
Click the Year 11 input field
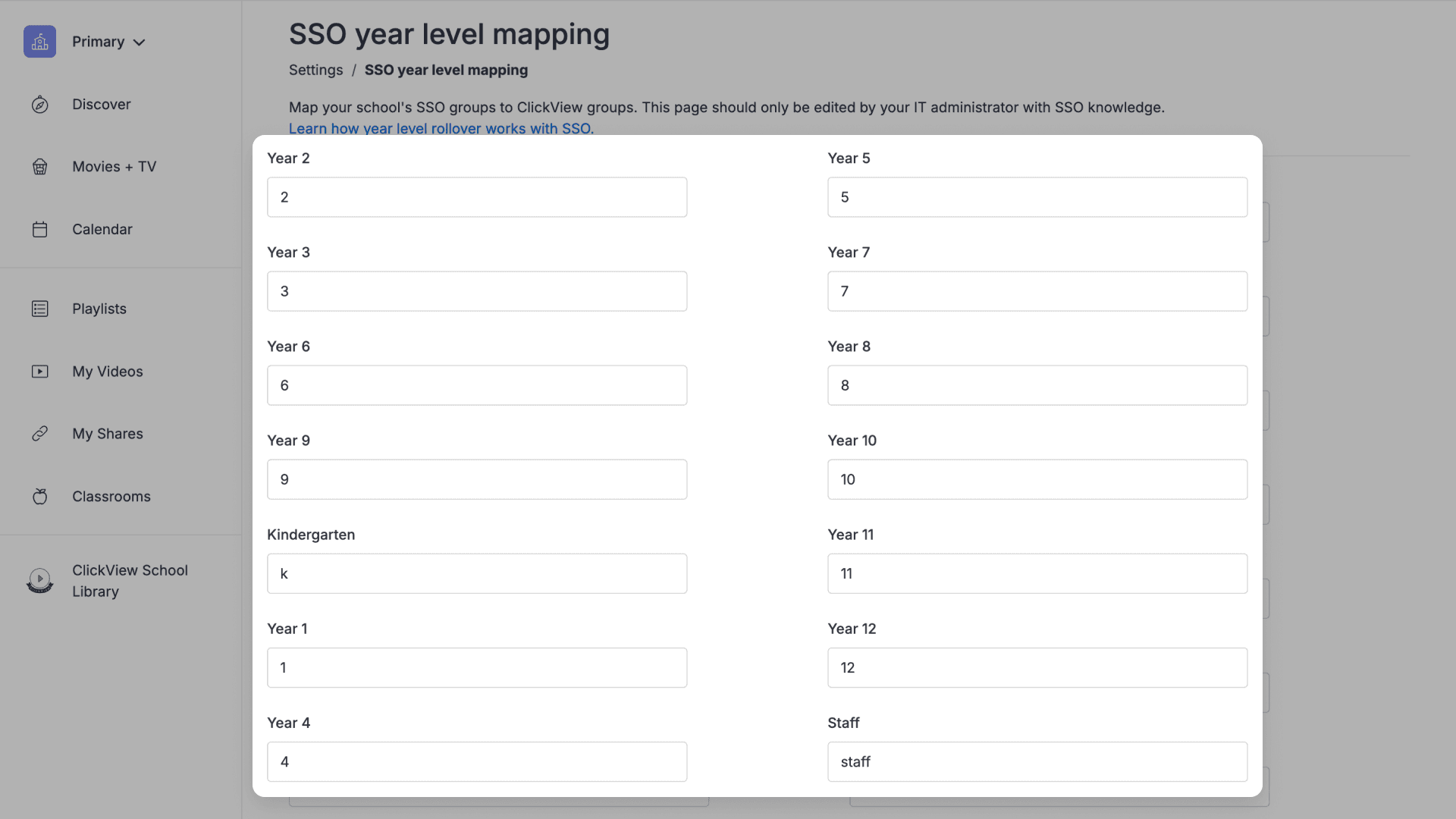click(x=1037, y=573)
